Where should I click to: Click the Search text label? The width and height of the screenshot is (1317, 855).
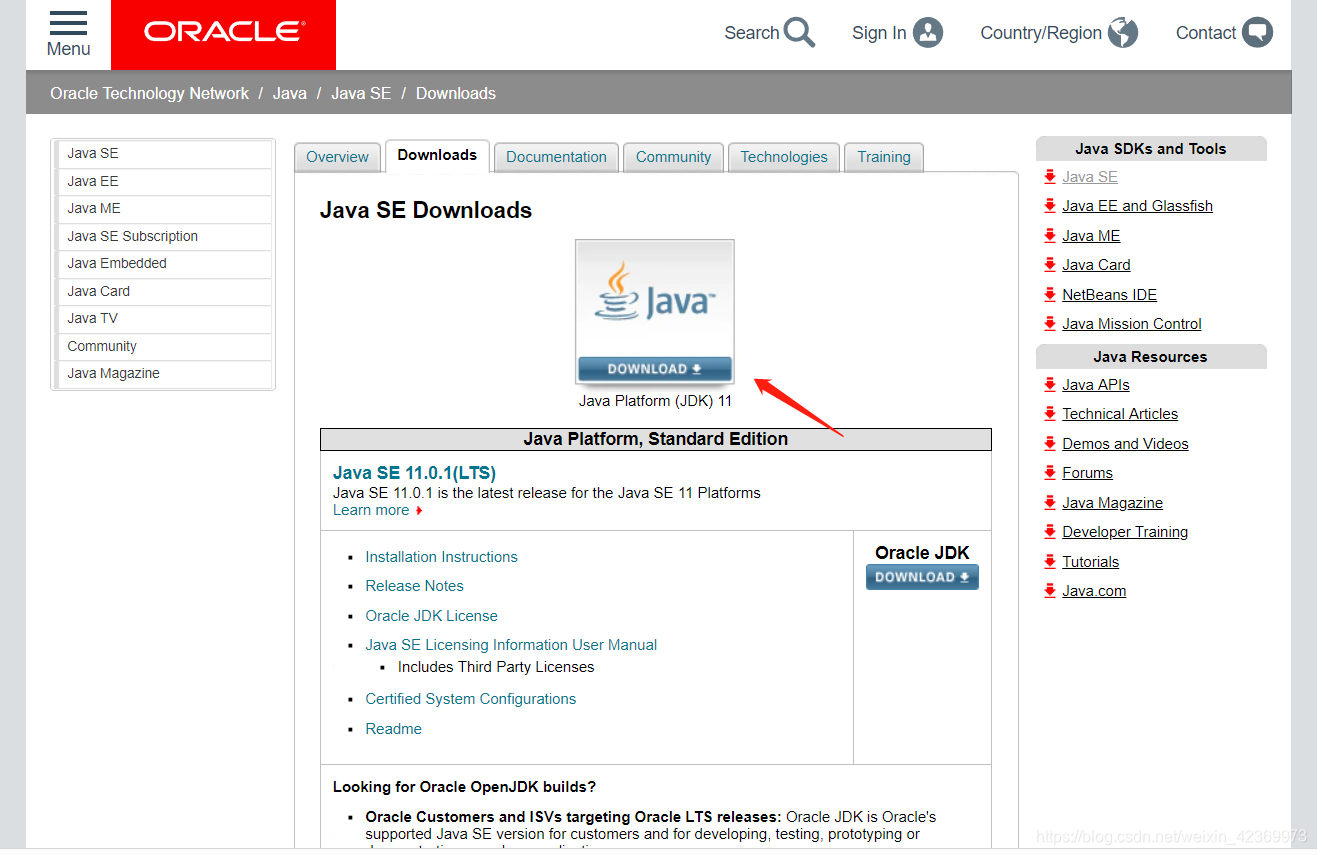click(x=751, y=33)
